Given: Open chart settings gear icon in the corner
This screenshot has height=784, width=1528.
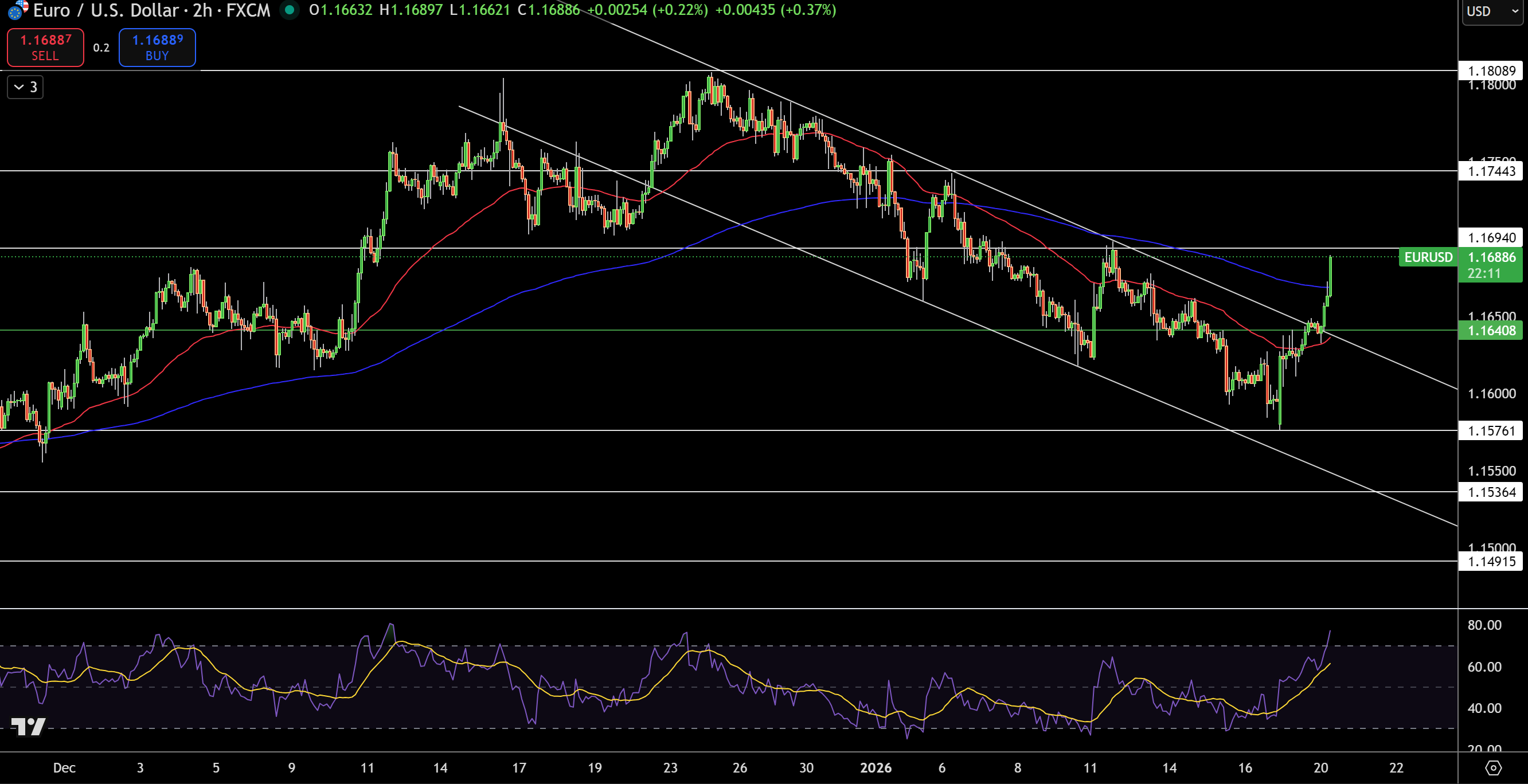Looking at the screenshot, I should (1493, 768).
